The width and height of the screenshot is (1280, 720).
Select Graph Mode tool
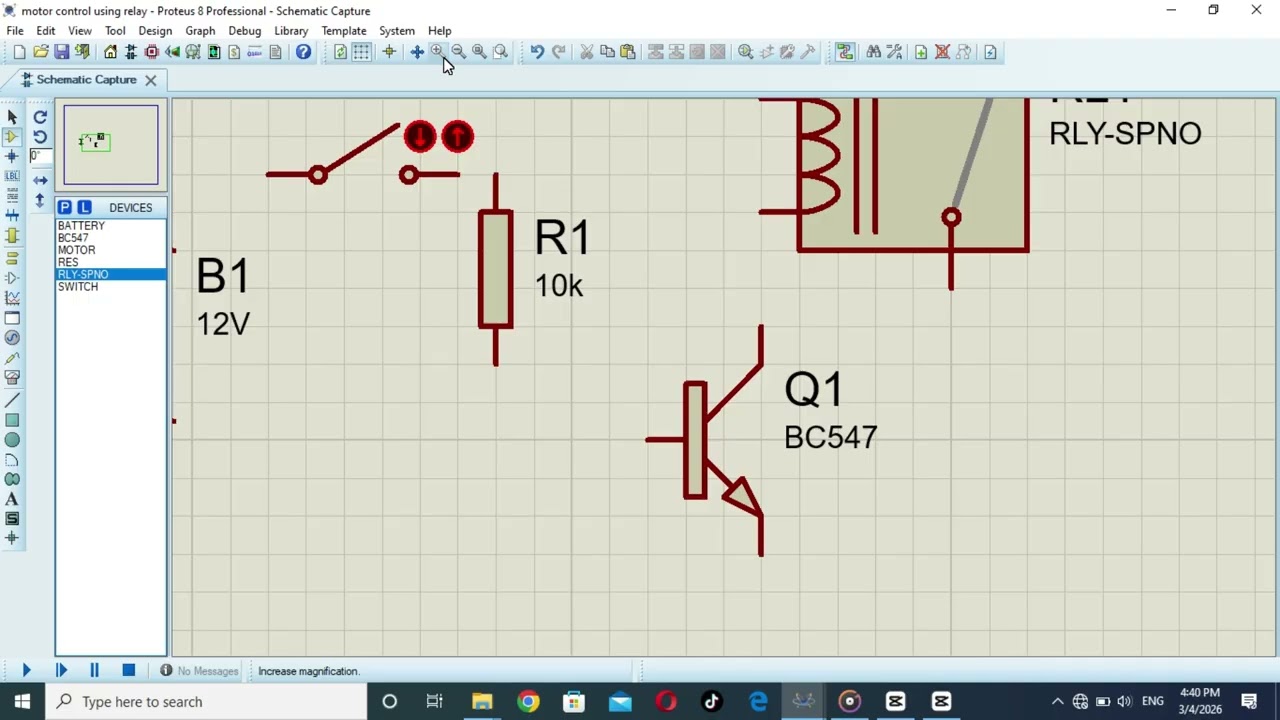click(x=12, y=298)
